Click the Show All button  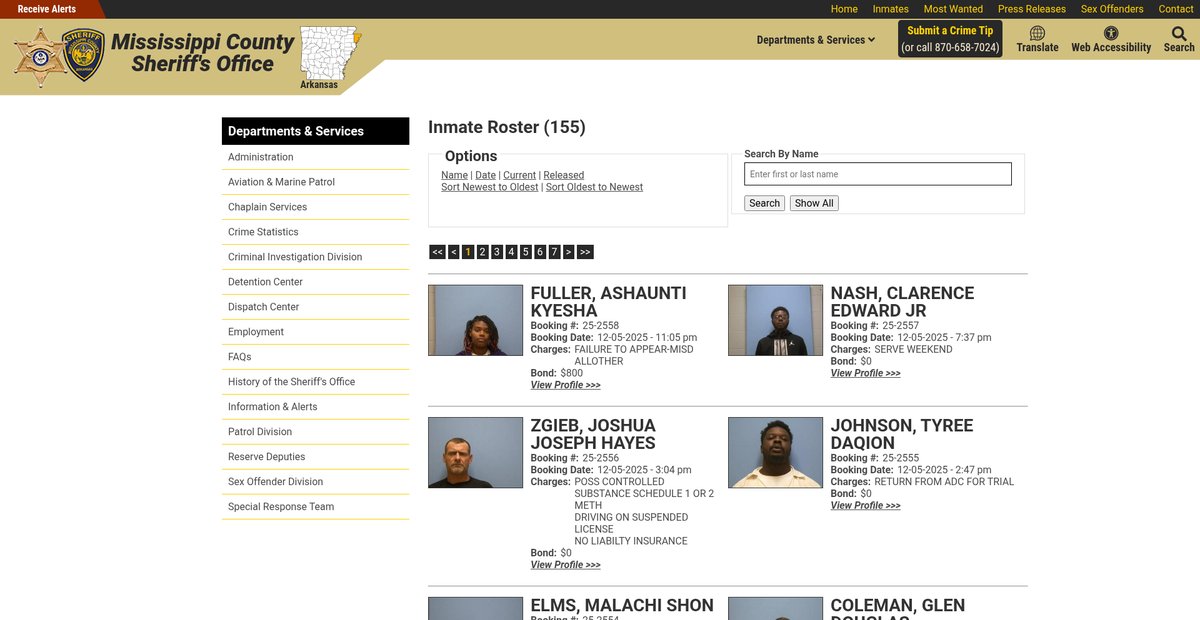pos(814,203)
